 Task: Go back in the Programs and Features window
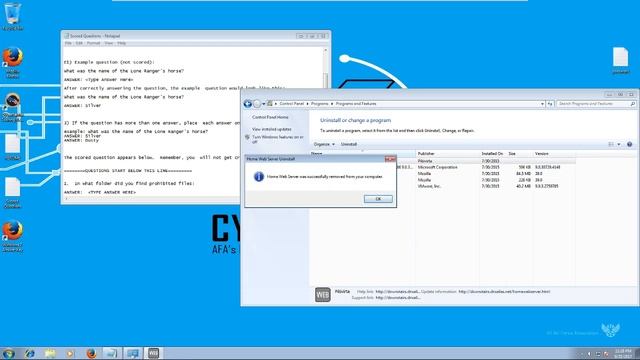pyautogui.click(x=247, y=104)
